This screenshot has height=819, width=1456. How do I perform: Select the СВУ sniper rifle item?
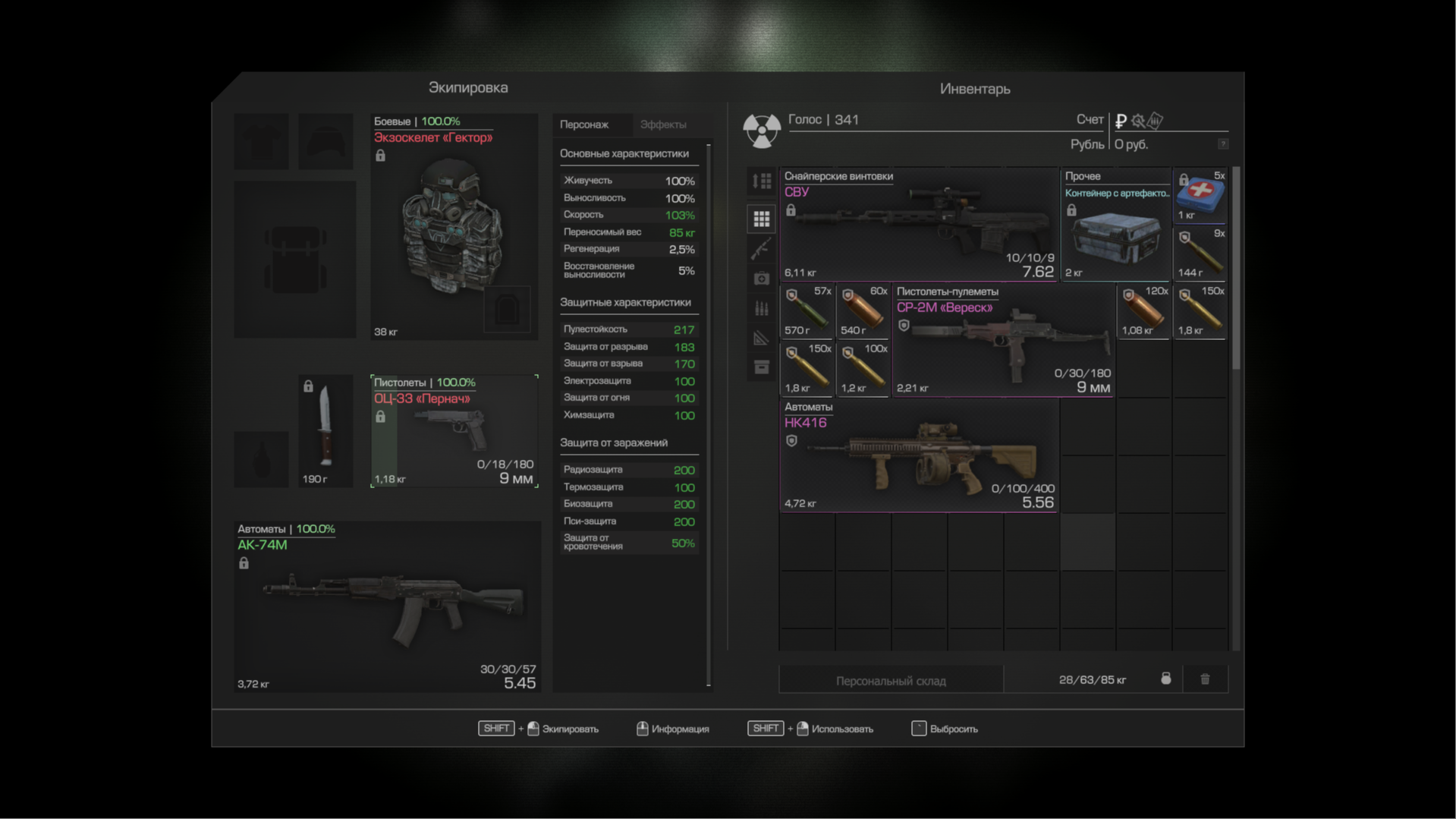(x=919, y=225)
